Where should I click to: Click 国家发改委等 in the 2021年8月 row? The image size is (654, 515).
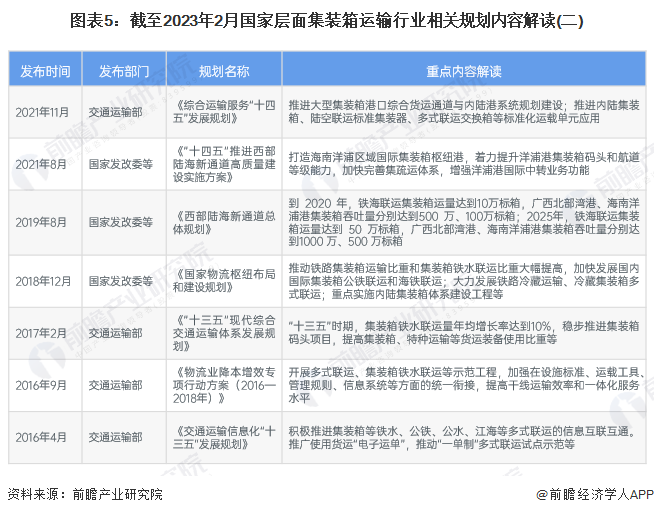pyautogui.click(x=121, y=164)
